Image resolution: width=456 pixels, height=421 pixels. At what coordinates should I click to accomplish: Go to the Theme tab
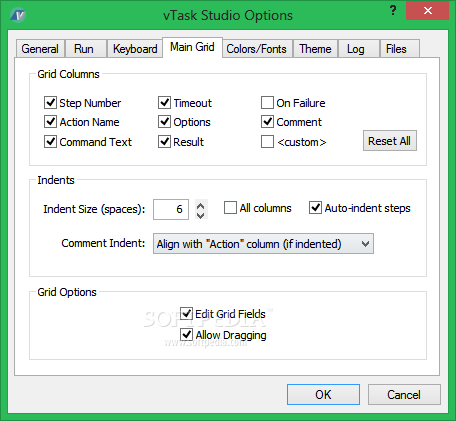[x=315, y=49]
